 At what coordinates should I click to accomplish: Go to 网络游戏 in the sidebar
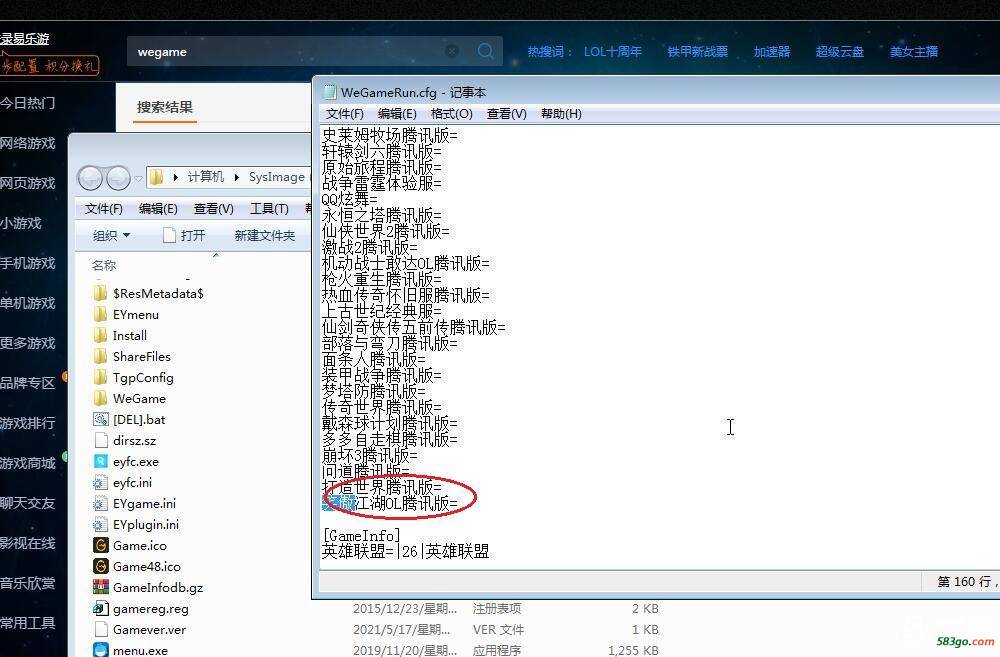click(27, 143)
